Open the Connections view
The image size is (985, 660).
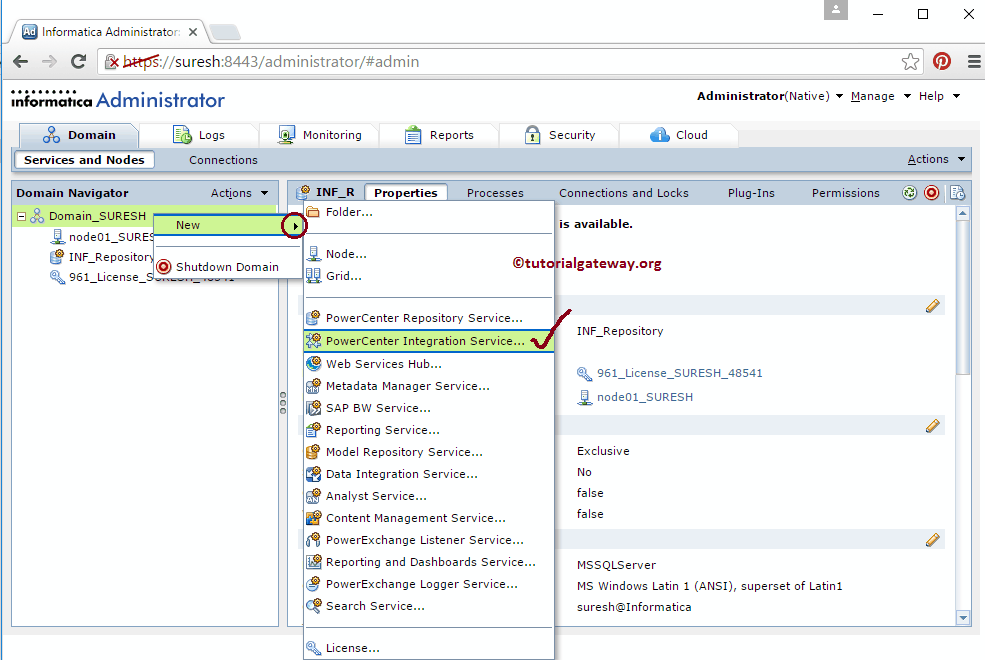click(222, 159)
